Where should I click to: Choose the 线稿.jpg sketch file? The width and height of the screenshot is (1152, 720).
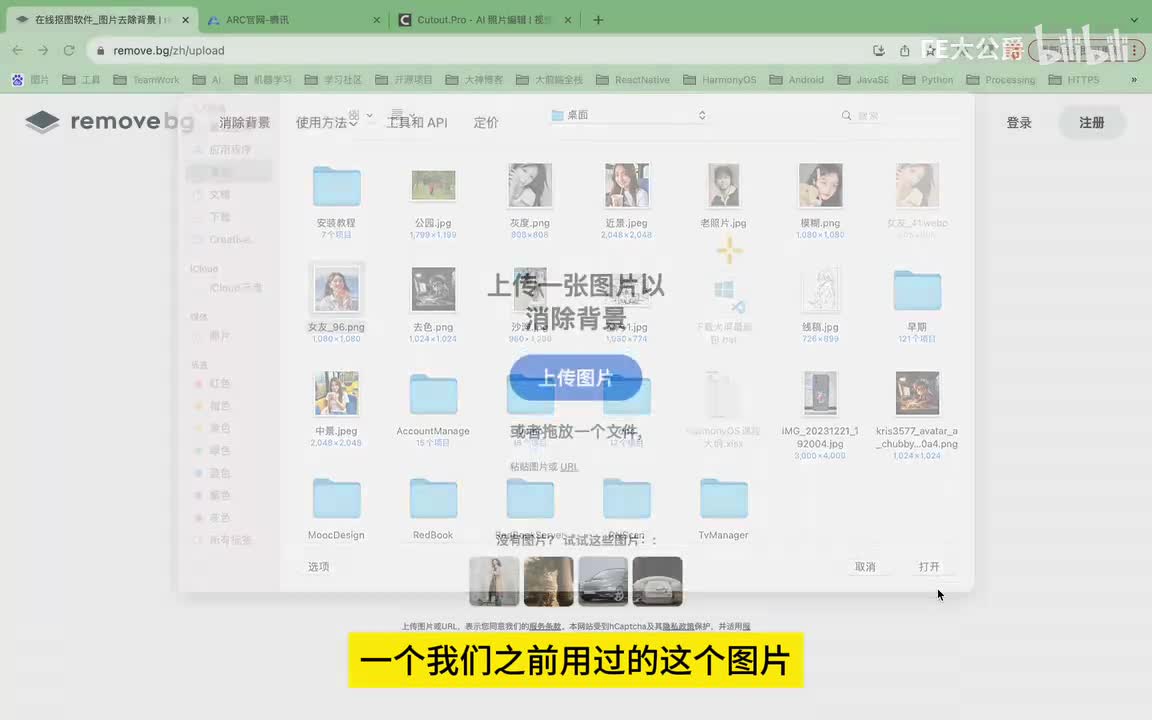[x=820, y=290]
